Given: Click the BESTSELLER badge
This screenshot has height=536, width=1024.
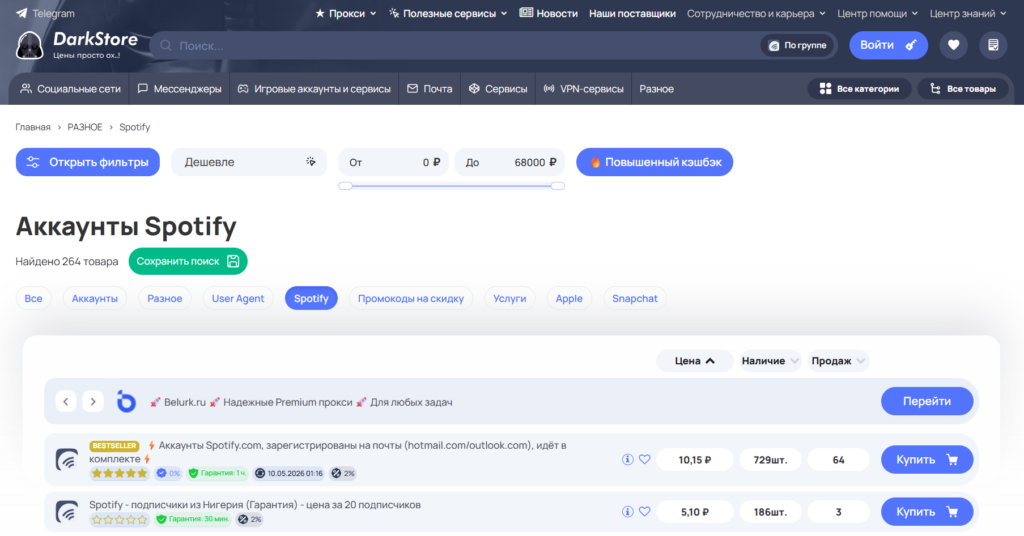Looking at the screenshot, I should [114, 446].
